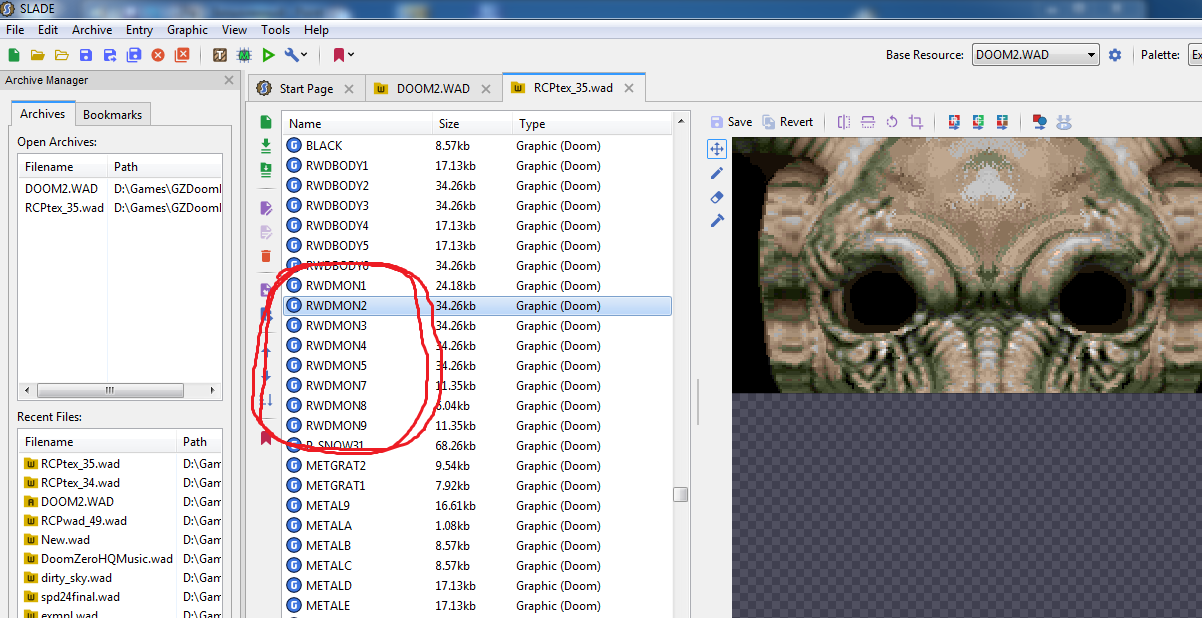This screenshot has height=618, width=1202.
Task: Click the colourise red-blue shapes icon
Action: click(x=1039, y=122)
